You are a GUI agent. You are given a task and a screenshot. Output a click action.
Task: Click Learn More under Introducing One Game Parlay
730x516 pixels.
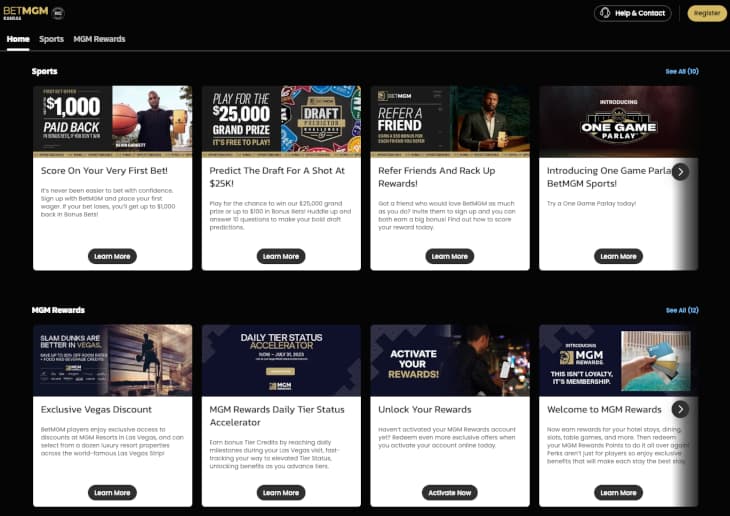tap(618, 256)
